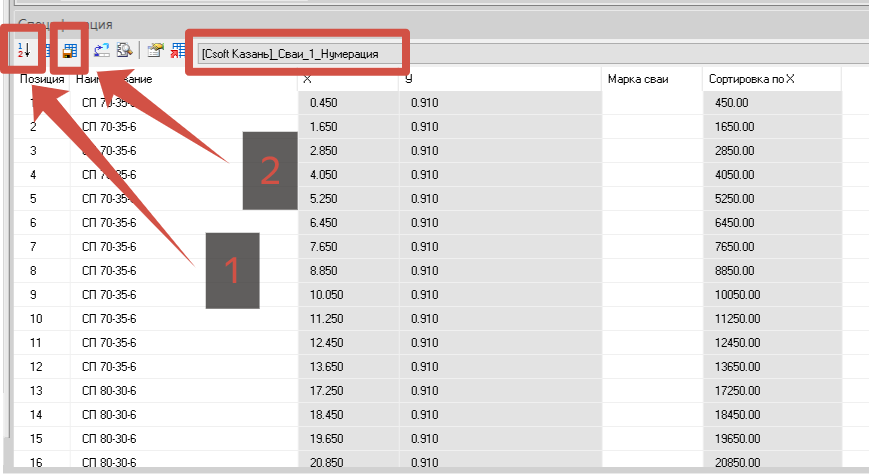
Task: Click the update specification icon with blue arrow
Action: (101, 51)
